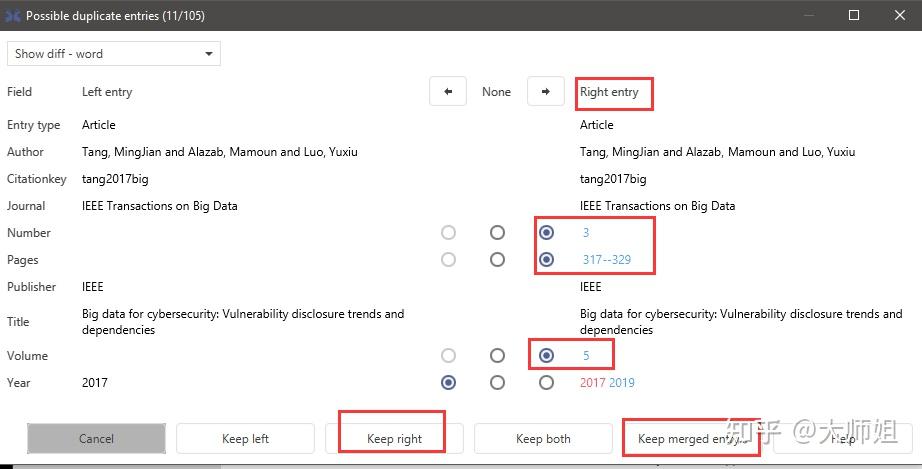This screenshot has height=469, width=922.
Task: Click the None column header label
Action: pyautogui.click(x=496, y=92)
